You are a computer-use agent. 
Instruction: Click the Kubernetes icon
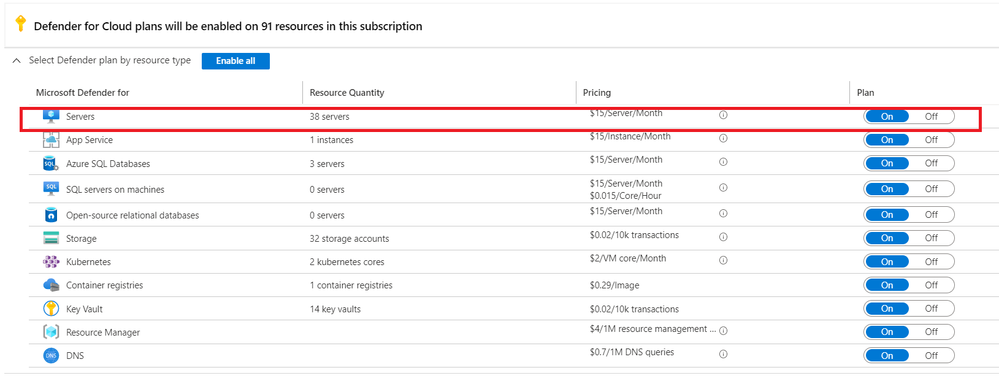tap(51, 262)
